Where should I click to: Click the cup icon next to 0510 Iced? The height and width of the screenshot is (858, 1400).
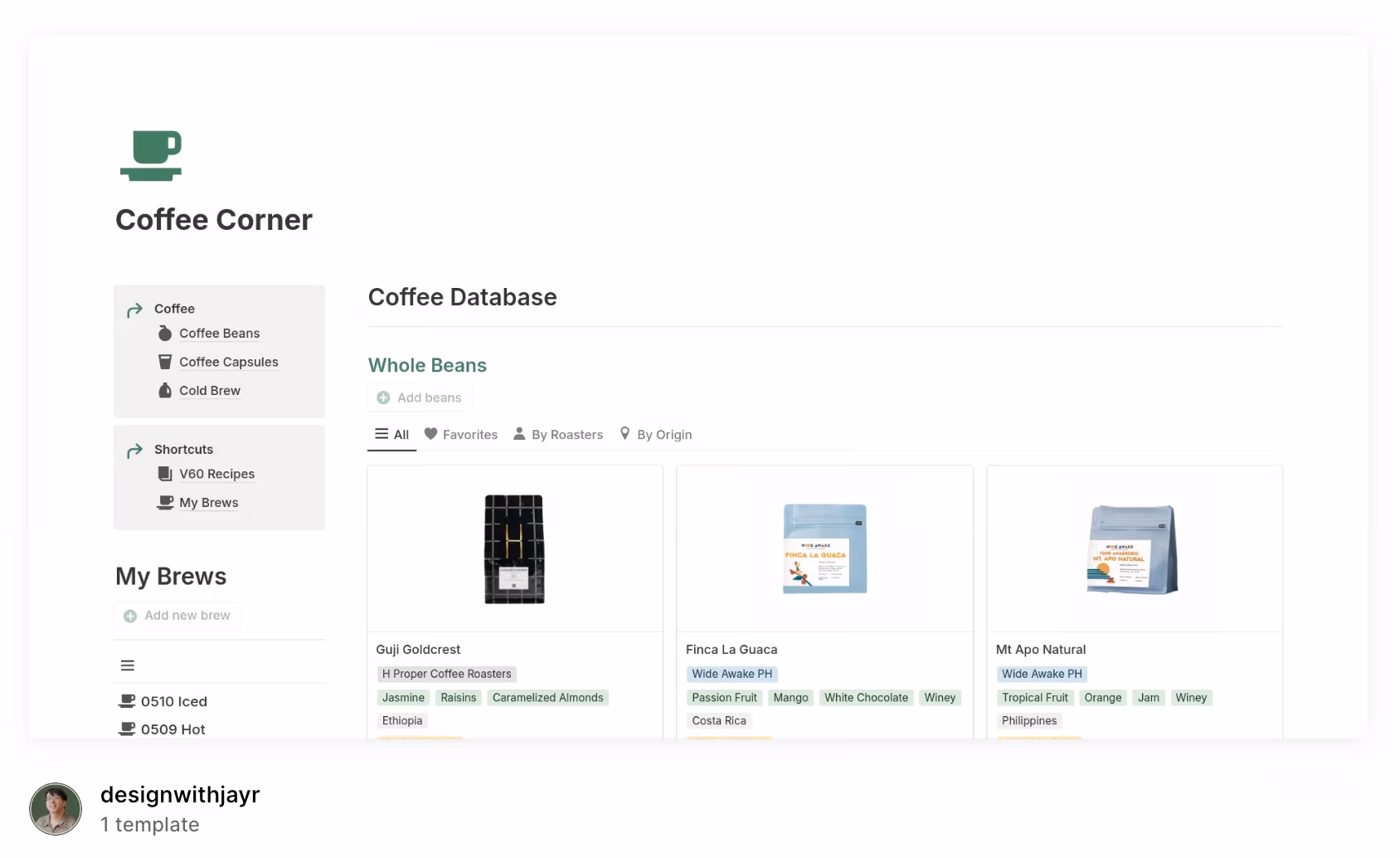pyautogui.click(x=127, y=701)
